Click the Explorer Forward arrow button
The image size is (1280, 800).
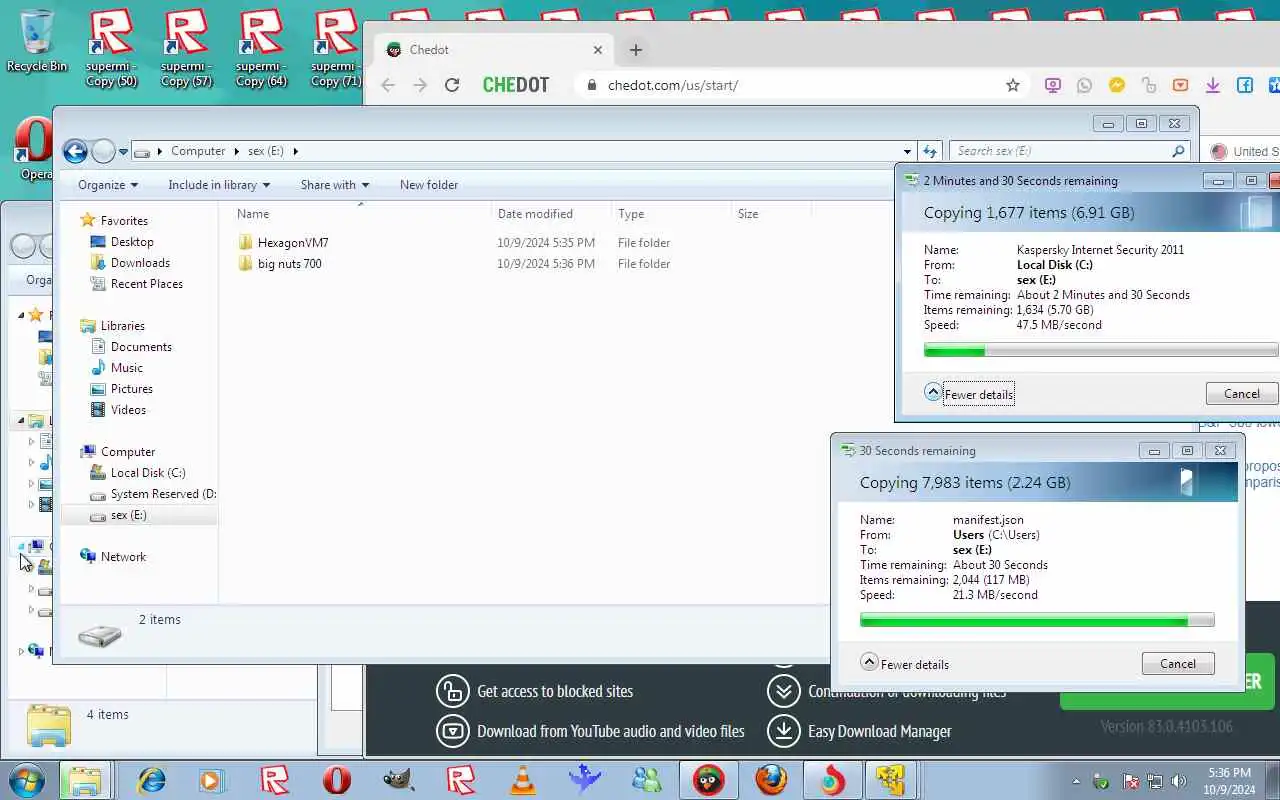[x=104, y=151]
